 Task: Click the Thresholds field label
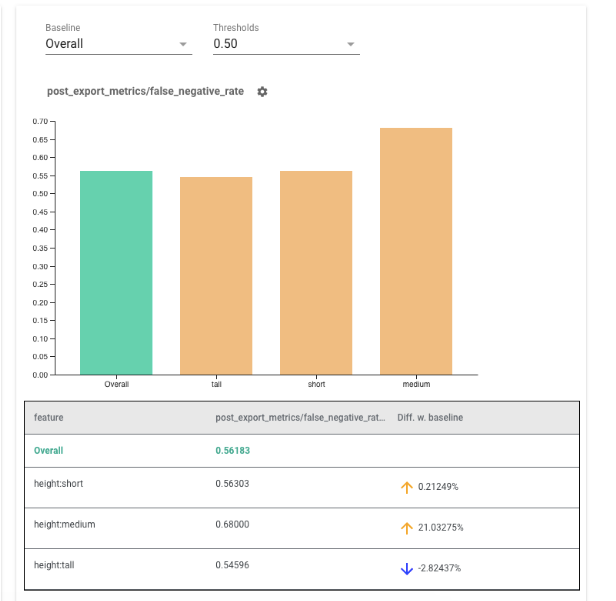(x=236, y=28)
